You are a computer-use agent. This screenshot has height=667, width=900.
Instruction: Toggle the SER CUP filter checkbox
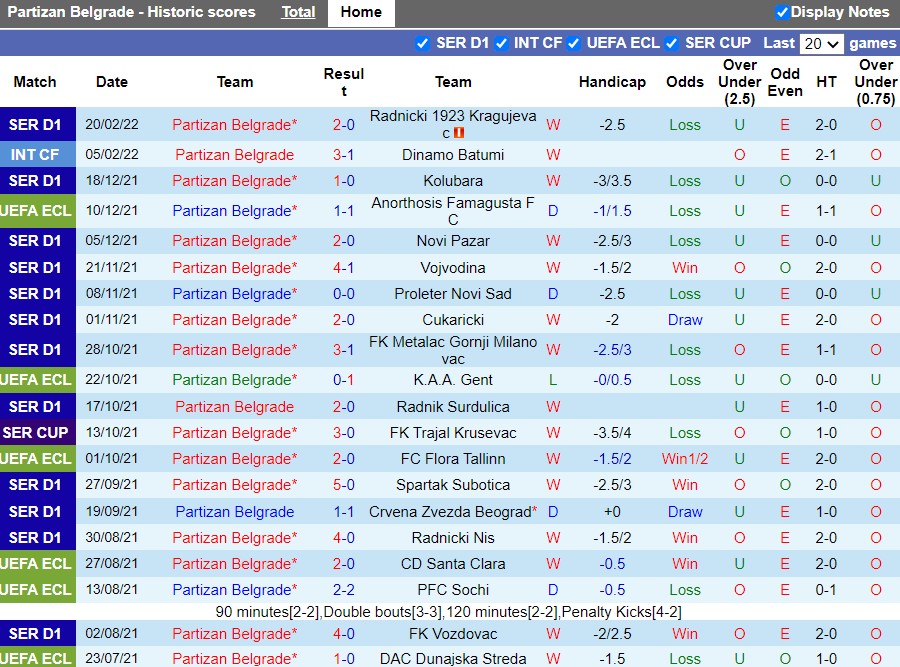pos(672,43)
